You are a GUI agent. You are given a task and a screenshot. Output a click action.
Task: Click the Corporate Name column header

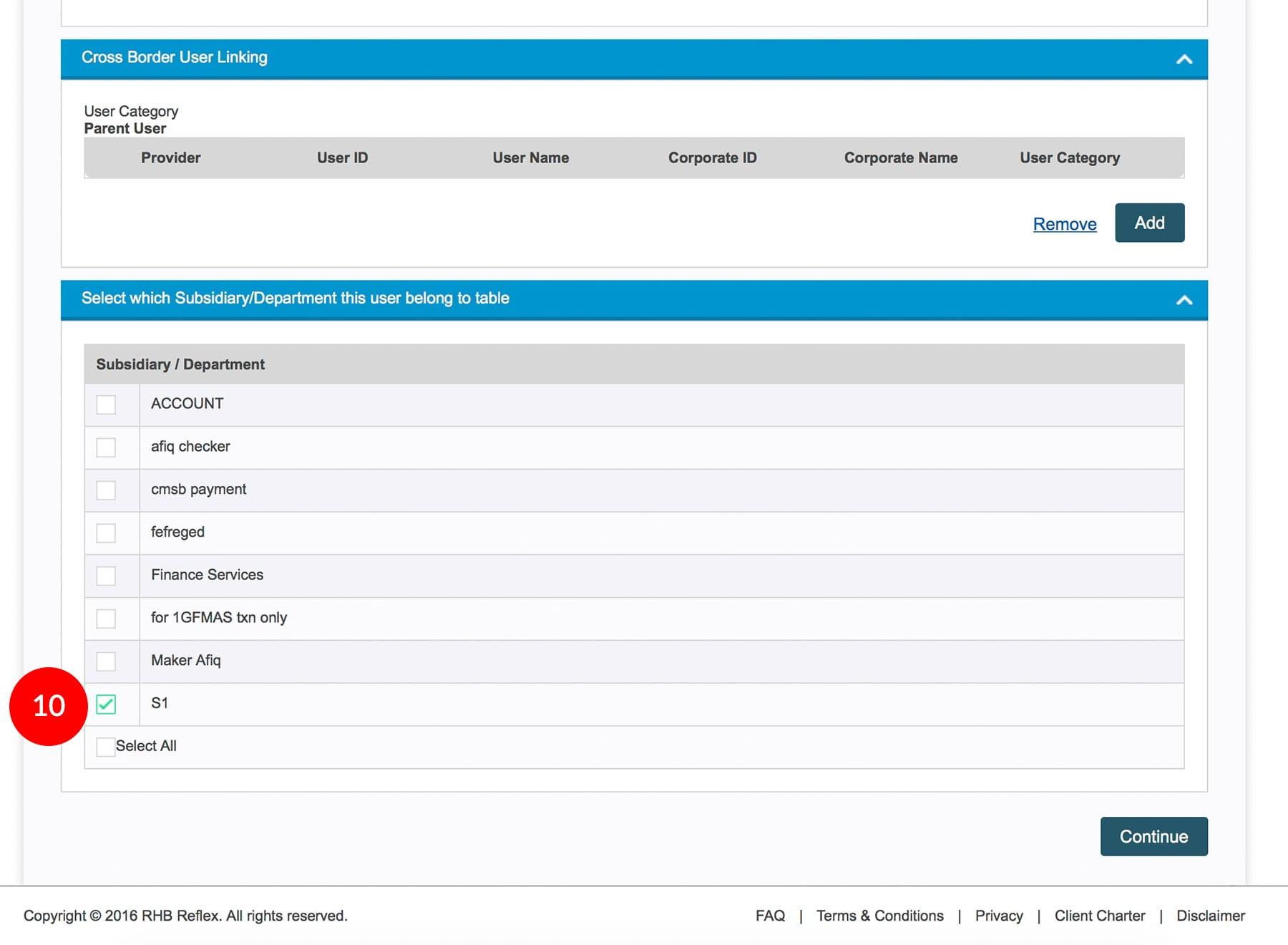tap(900, 157)
